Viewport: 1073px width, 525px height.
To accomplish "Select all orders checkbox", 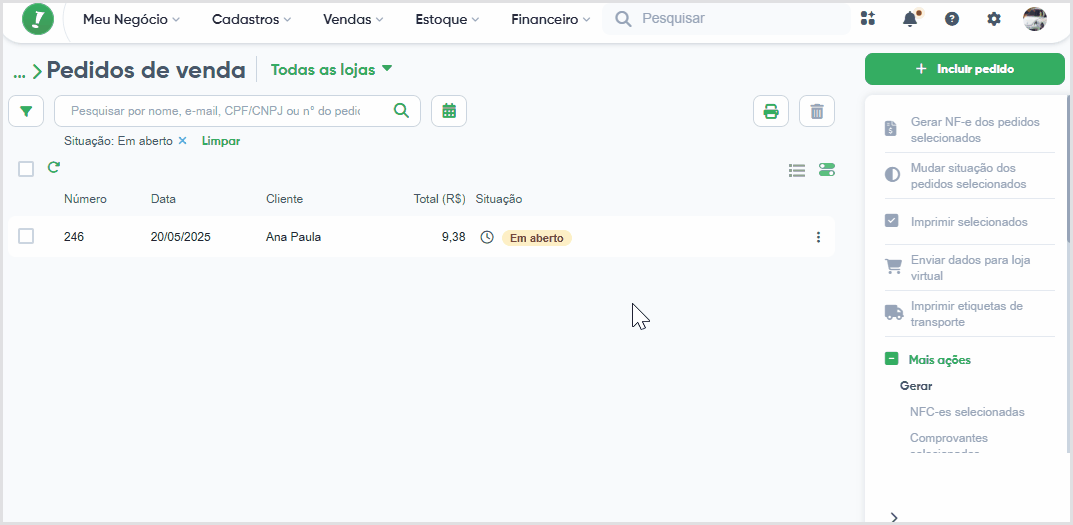I will coord(26,169).
